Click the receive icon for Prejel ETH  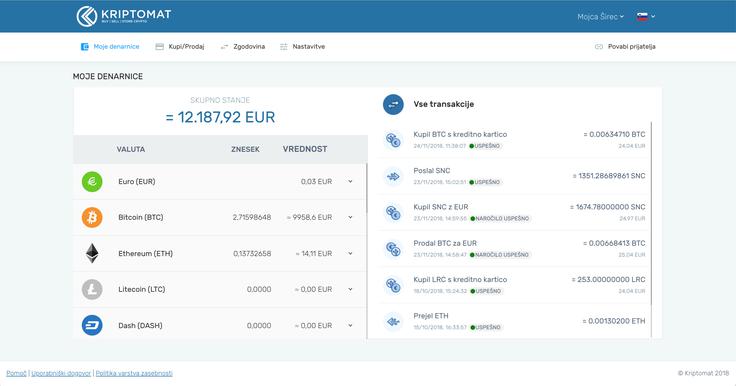[393, 322]
